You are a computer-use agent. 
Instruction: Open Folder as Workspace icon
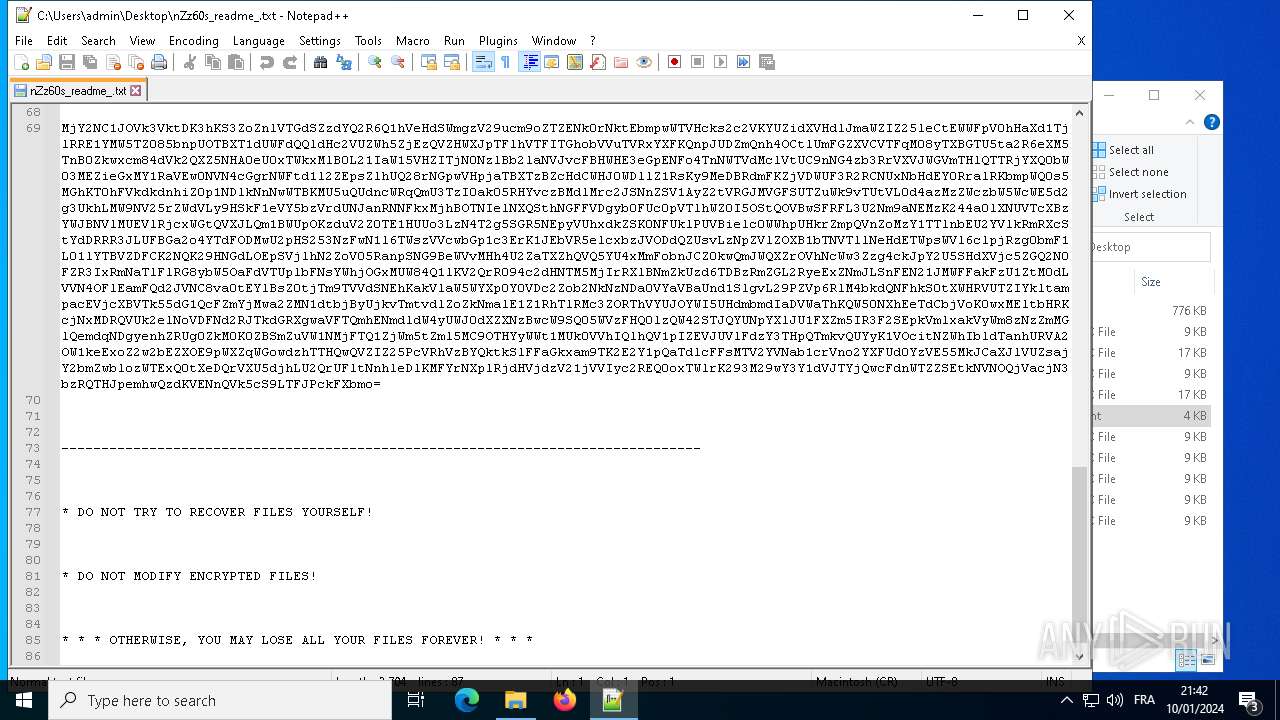click(x=621, y=62)
